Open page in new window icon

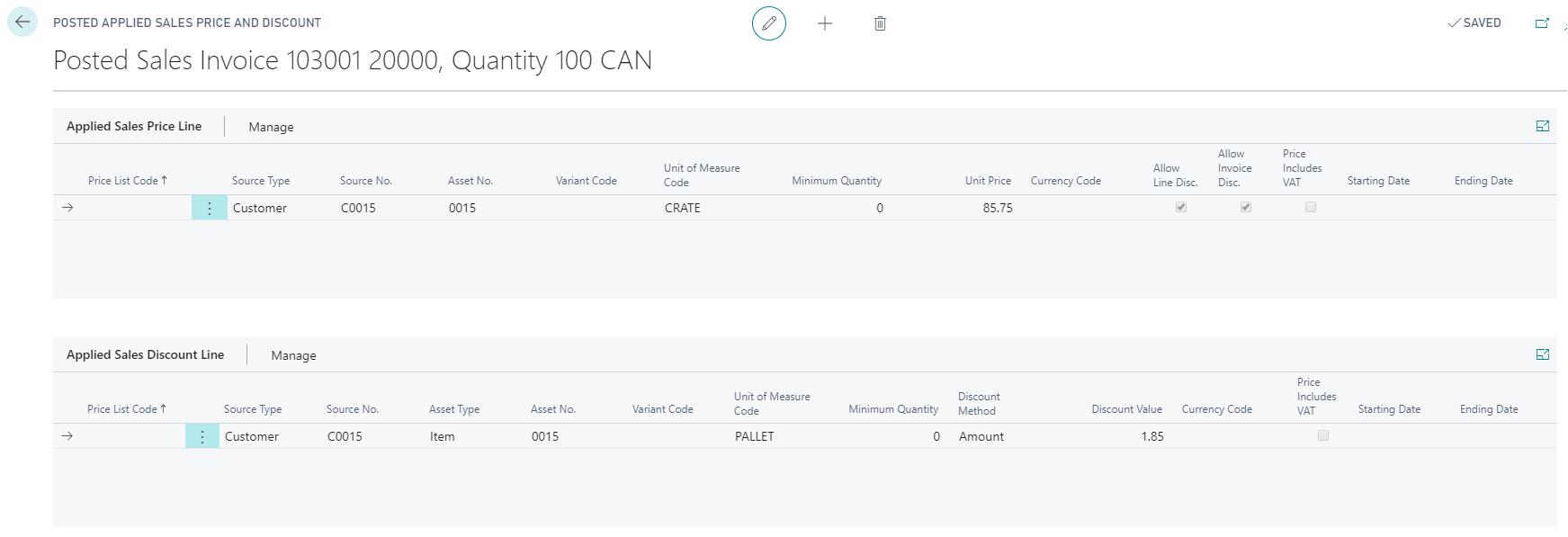point(1542,23)
